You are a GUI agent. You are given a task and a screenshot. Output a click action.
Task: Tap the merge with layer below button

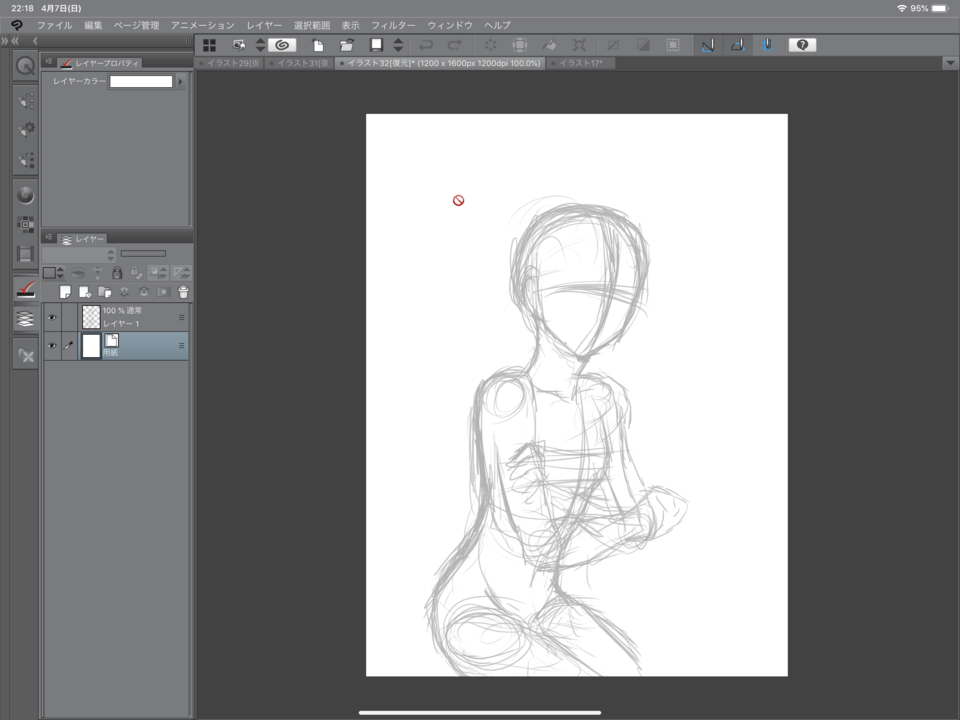point(144,290)
